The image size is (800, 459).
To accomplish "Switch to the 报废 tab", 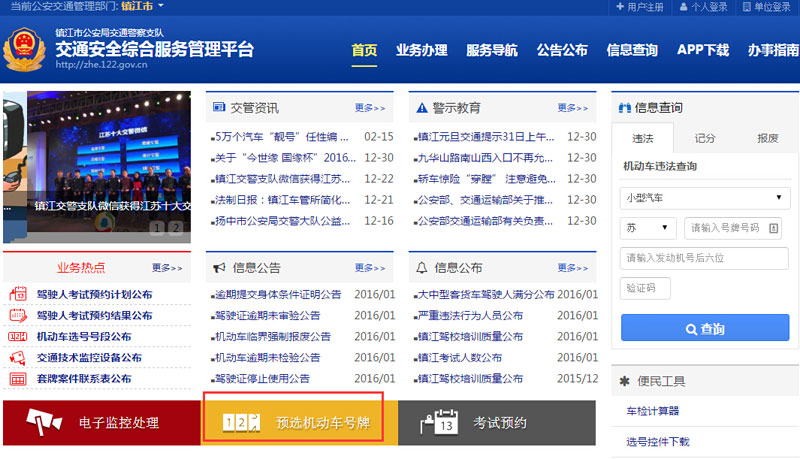I will [767, 138].
